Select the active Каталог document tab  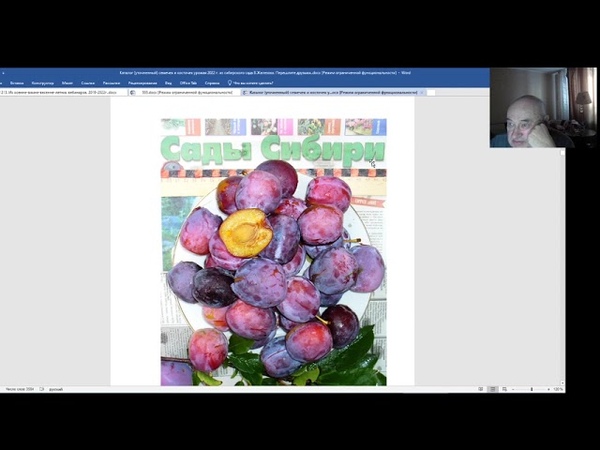(333, 93)
